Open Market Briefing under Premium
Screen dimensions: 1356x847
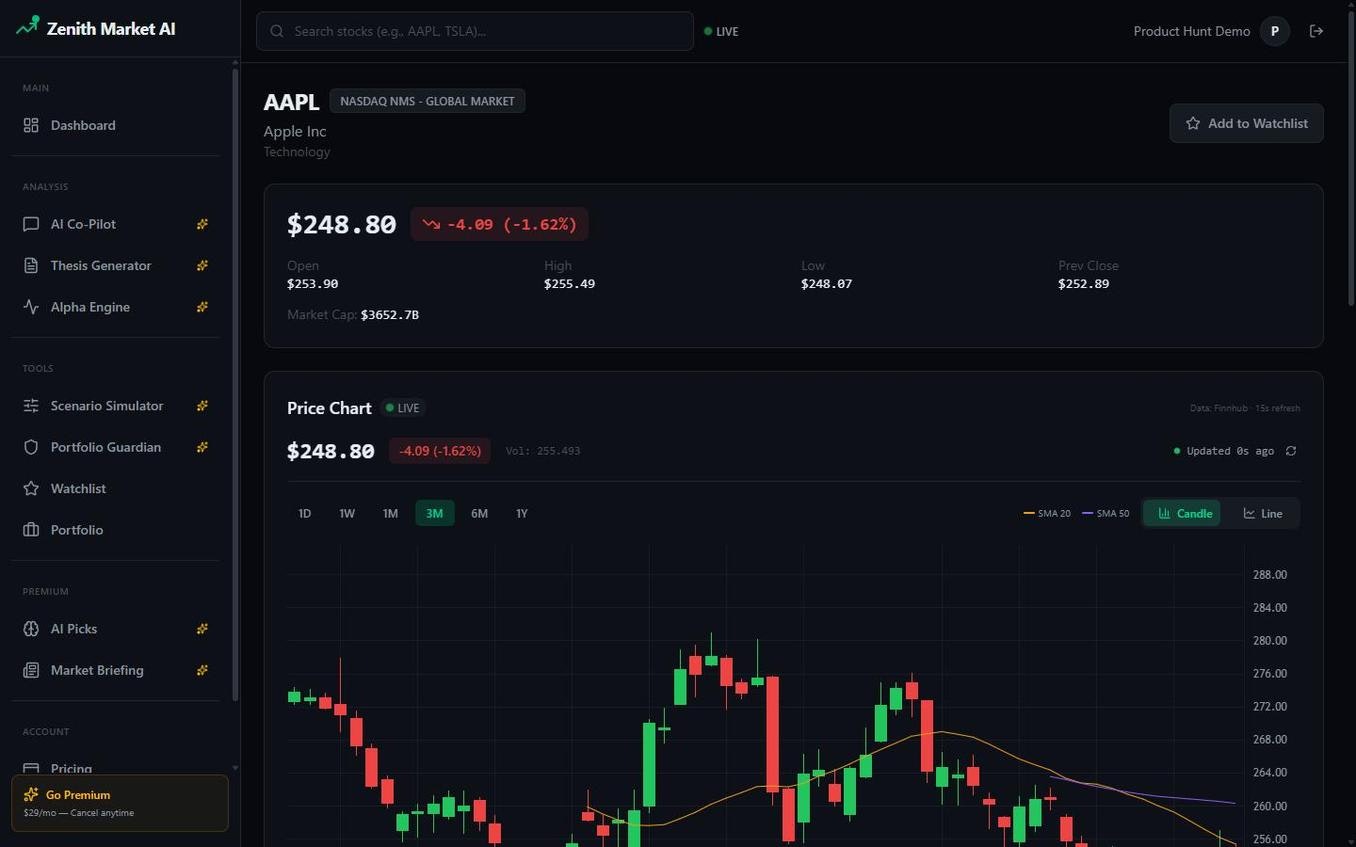point(96,670)
